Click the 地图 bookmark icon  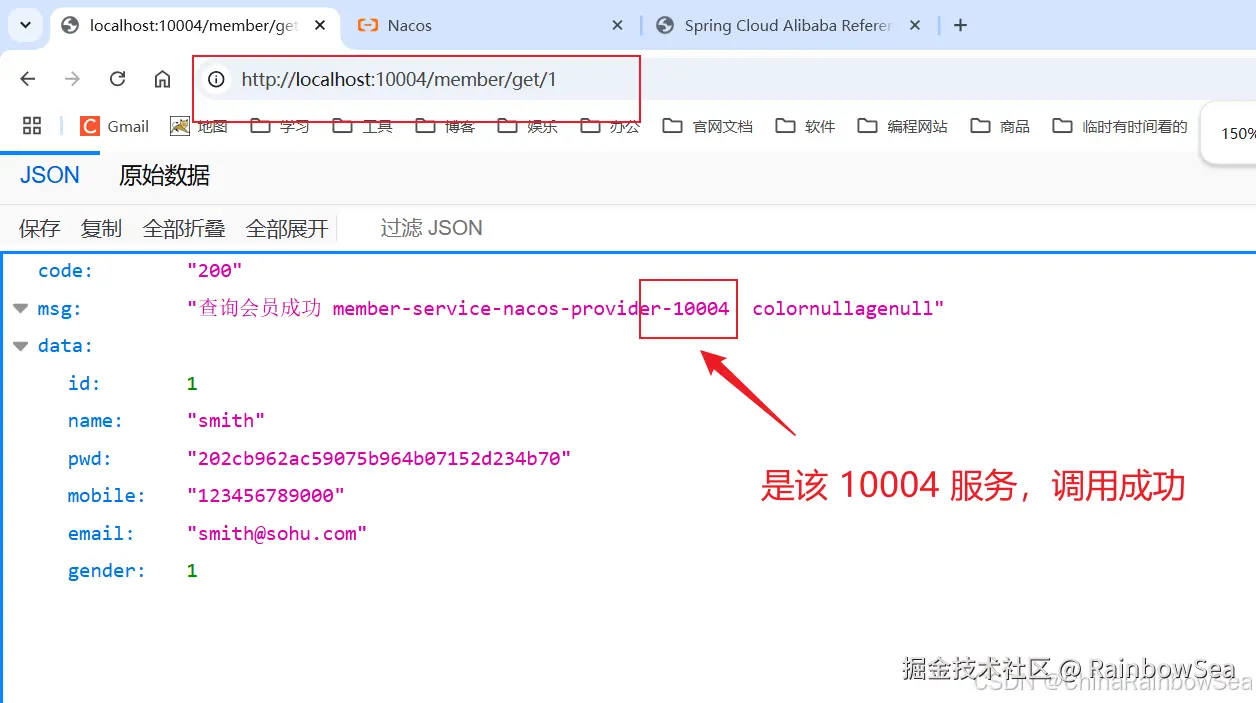coord(181,125)
